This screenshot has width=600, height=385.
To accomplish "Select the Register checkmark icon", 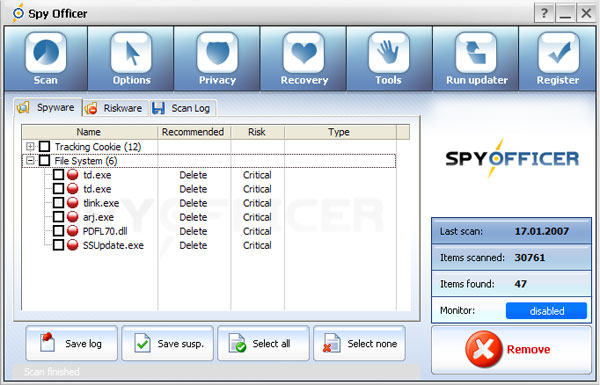I will point(558,52).
